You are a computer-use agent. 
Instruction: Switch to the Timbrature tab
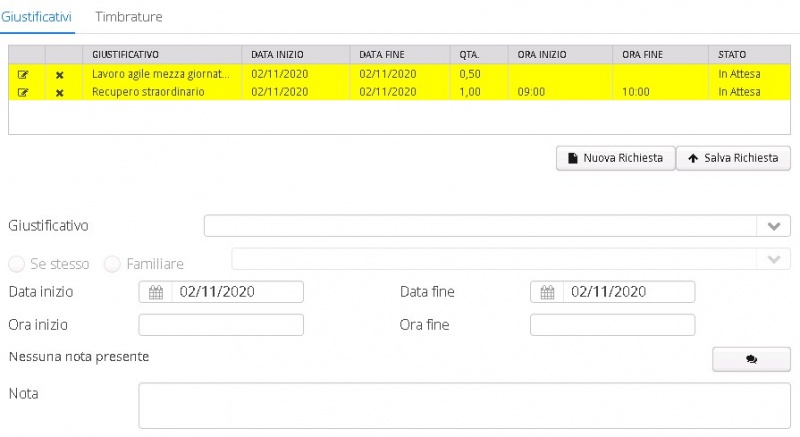click(x=128, y=17)
